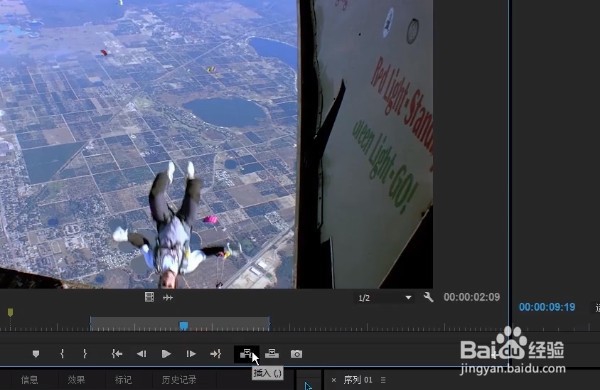Open the wrench settings menu

(x=429, y=297)
